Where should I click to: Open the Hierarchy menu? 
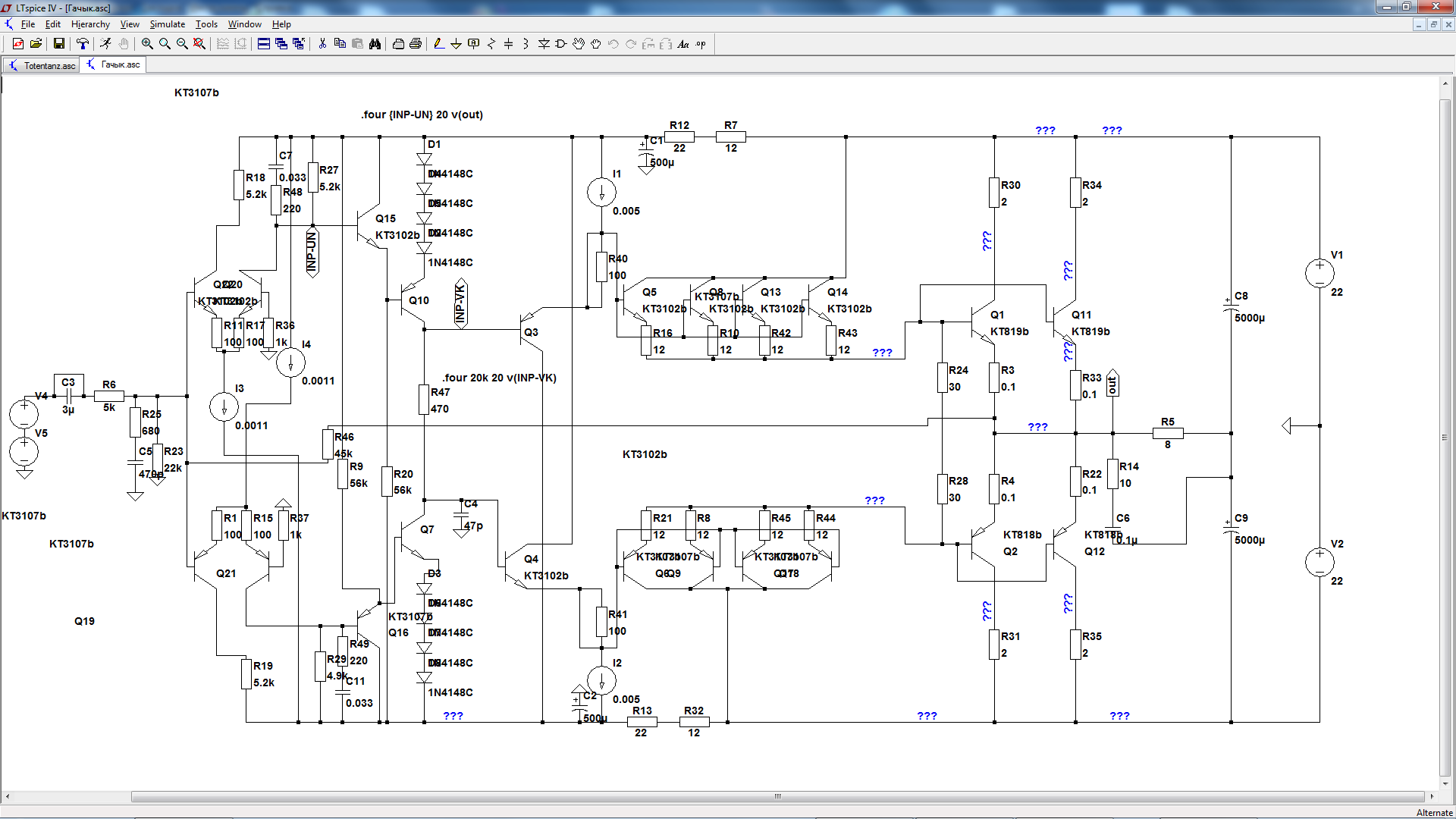click(x=90, y=24)
